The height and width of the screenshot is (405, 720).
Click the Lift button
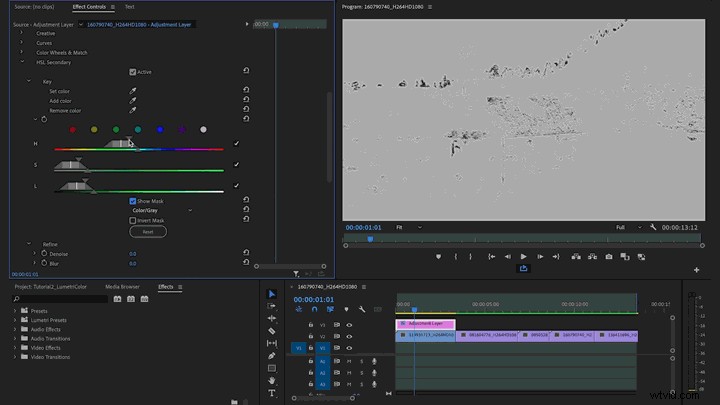(576, 257)
